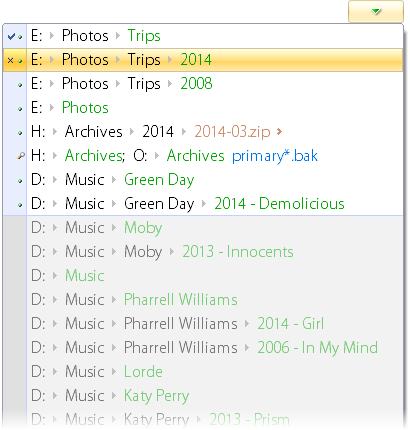Open the Moby music folder entry
Image resolution: width=410 pixels, height=430 pixels.
pos(143,228)
